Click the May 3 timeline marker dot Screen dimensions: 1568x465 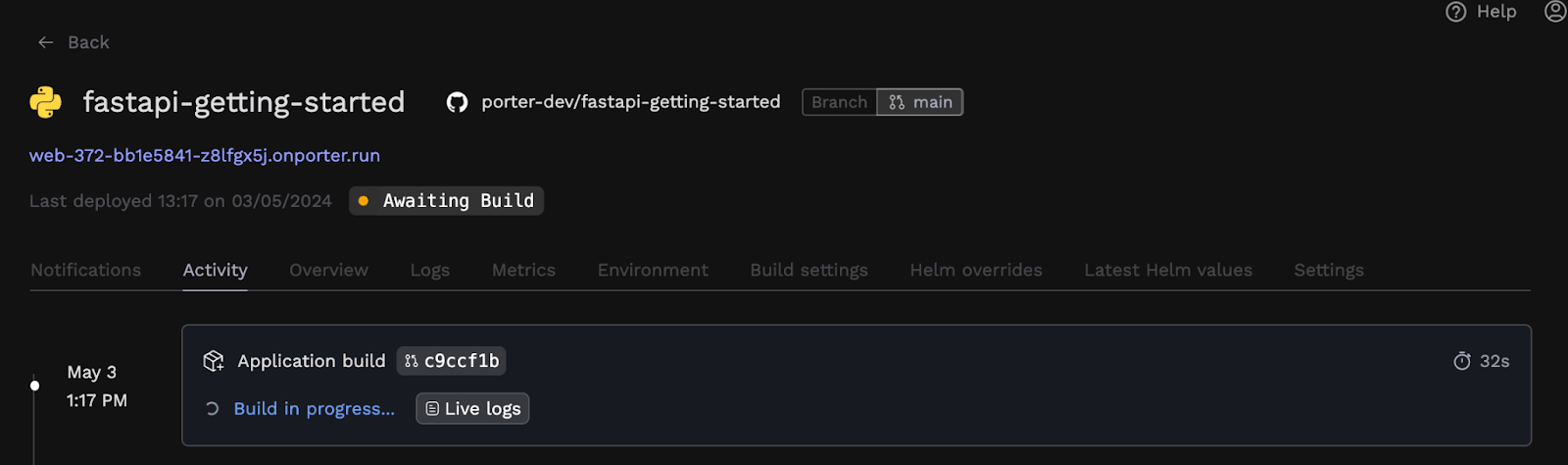35,386
